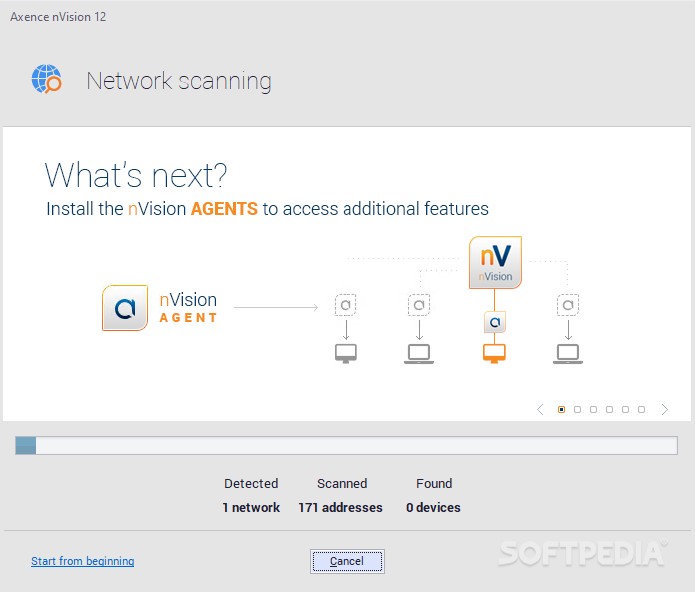Select the fifth slide indicator dot

[625, 409]
